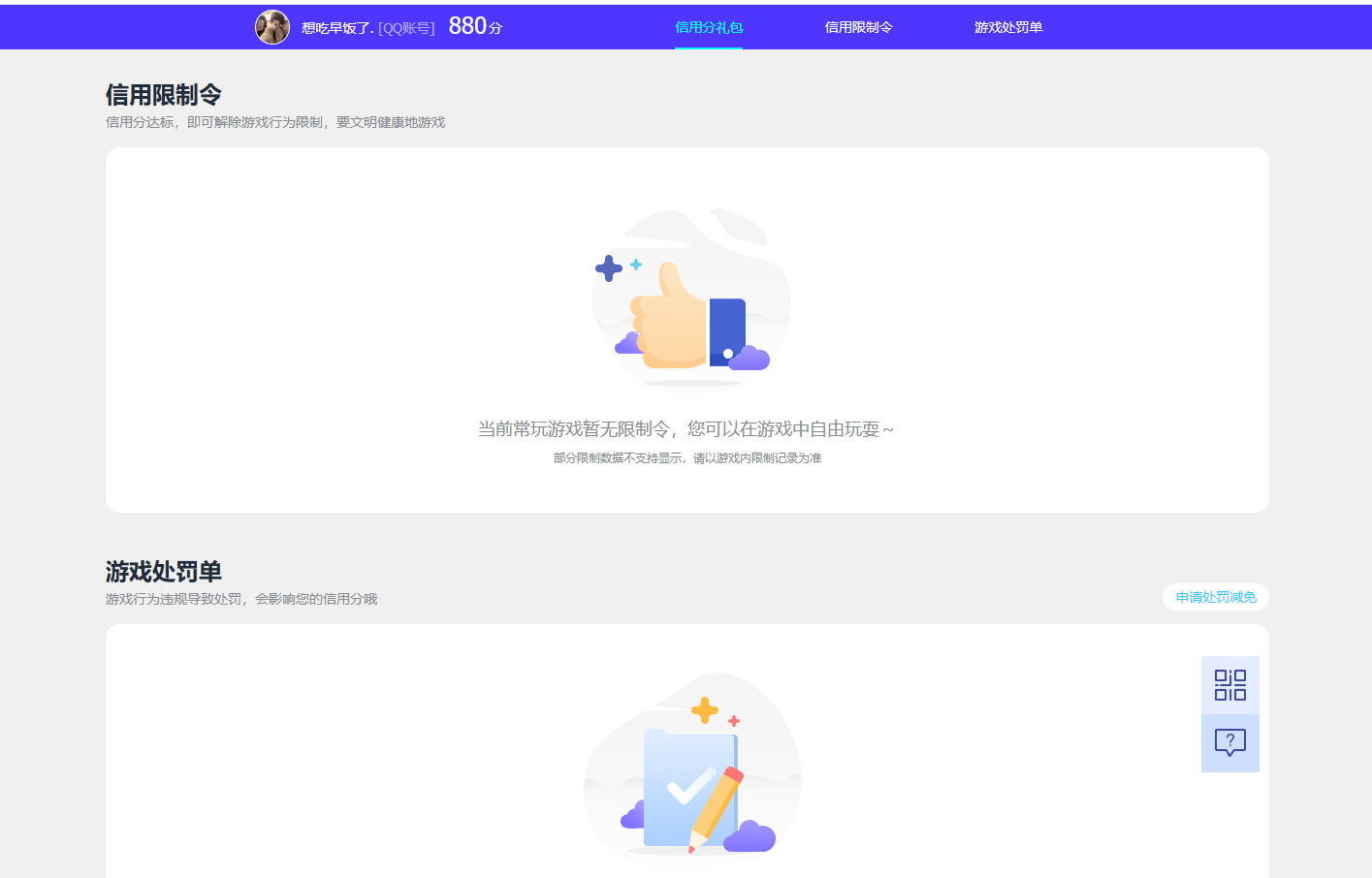Click the question mark feedback icon
The image size is (1372, 878).
coord(1229,742)
